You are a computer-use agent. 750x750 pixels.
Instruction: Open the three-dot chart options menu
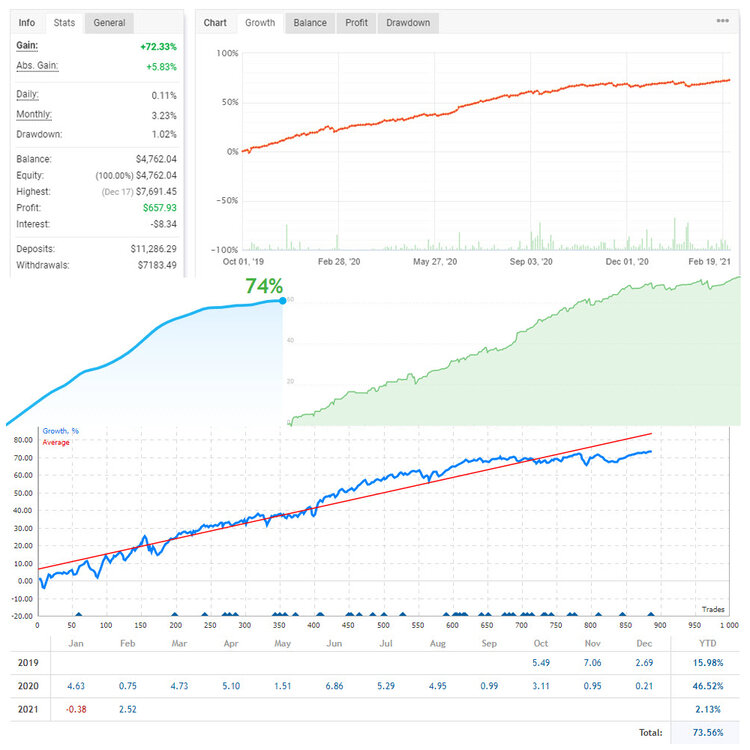[x=722, y=21]
